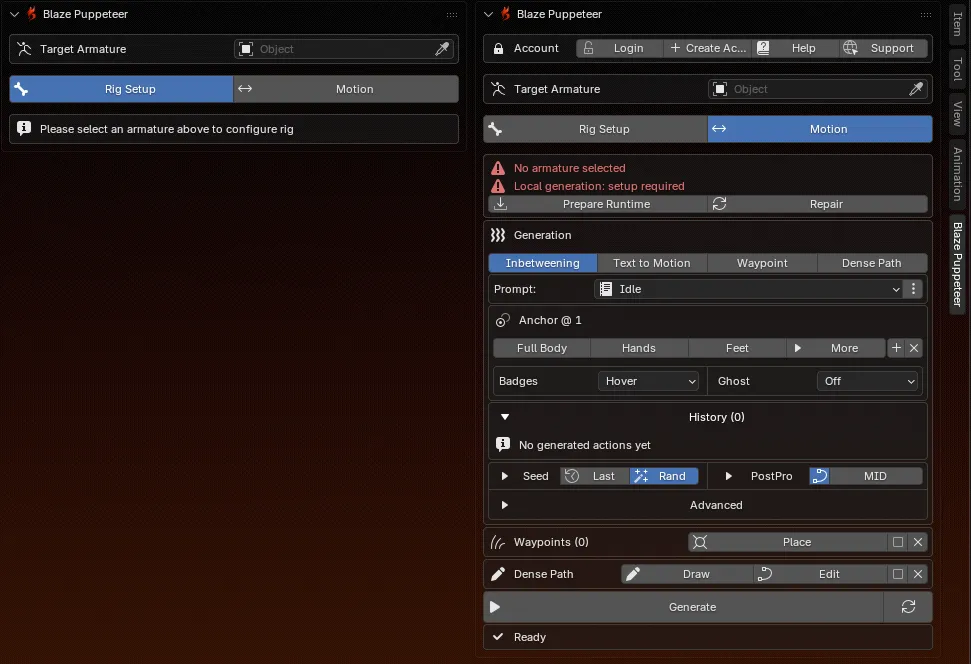Open the Animation sidebar tab

coord(957,174)
